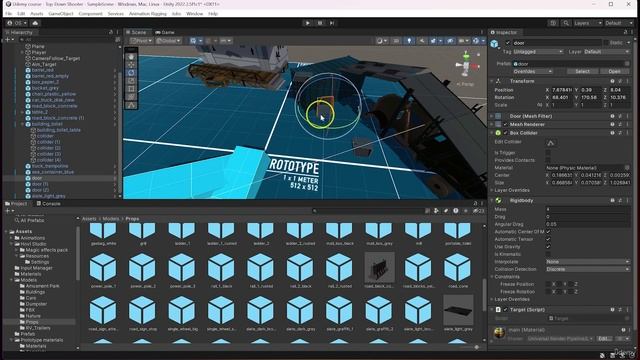640x360 pixels.
Task: Select the slate_light_grey asset thumbnail
Action: coord(458,310)
